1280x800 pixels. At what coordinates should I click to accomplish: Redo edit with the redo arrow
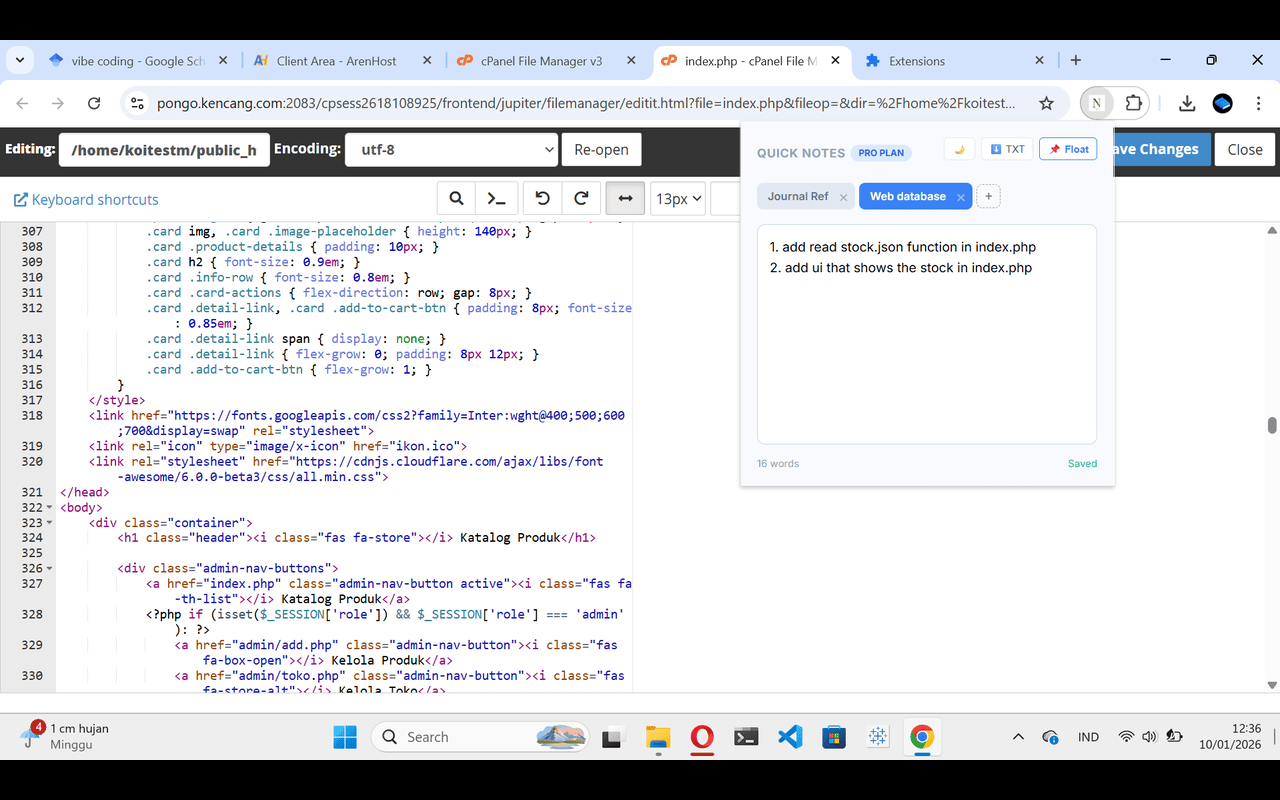[581, 199]
